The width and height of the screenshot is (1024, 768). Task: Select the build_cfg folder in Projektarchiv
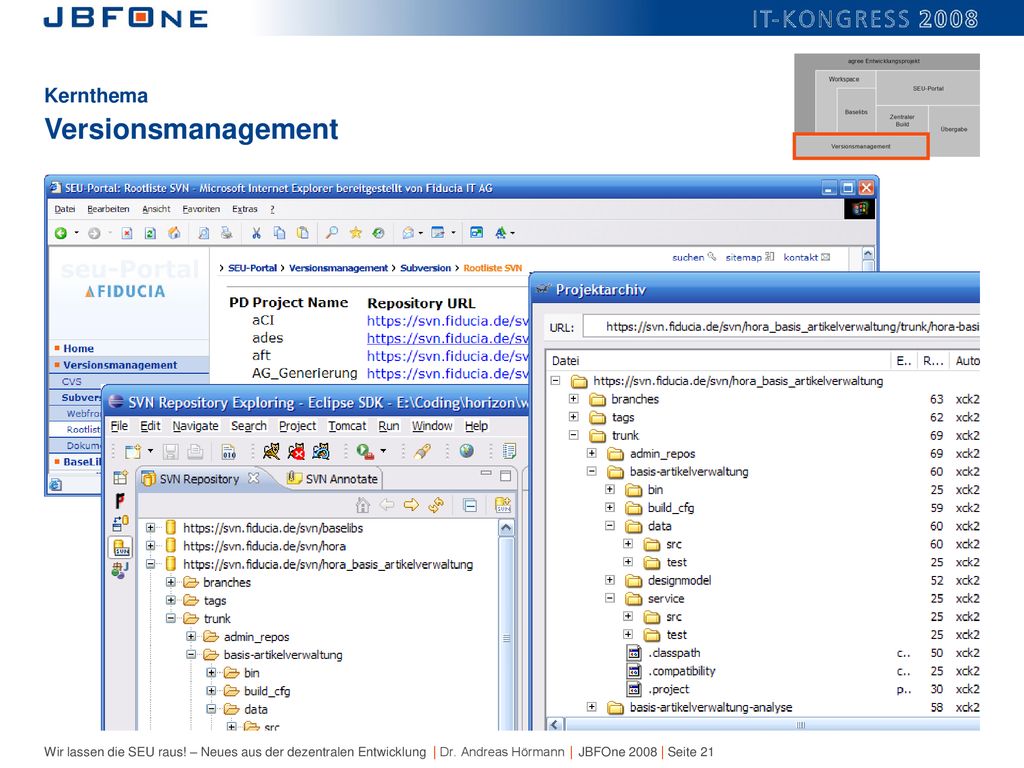pyautogui.click(x=671, y=507)
